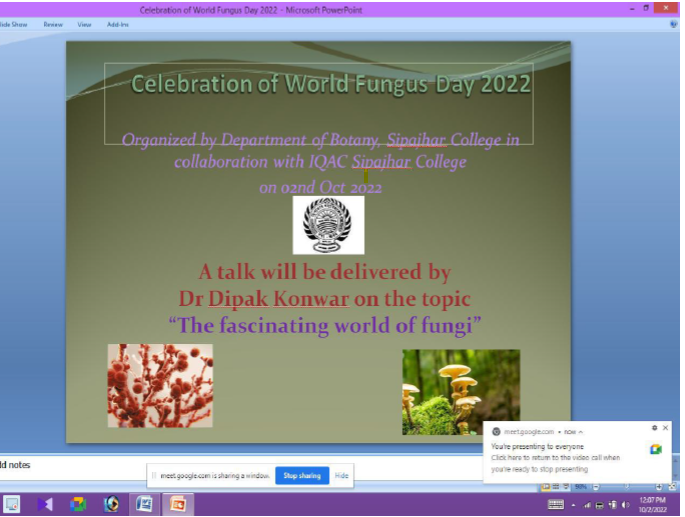
Task: Switch to Slide Sorter view
Action: [556, 486]
